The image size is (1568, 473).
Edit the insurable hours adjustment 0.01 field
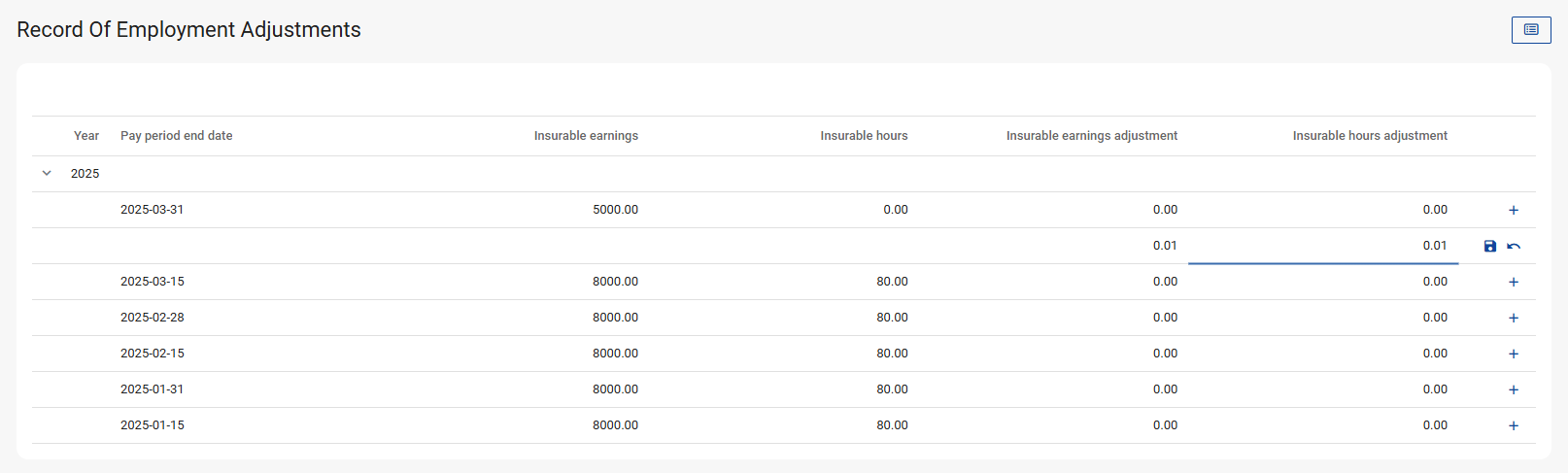1322,246
